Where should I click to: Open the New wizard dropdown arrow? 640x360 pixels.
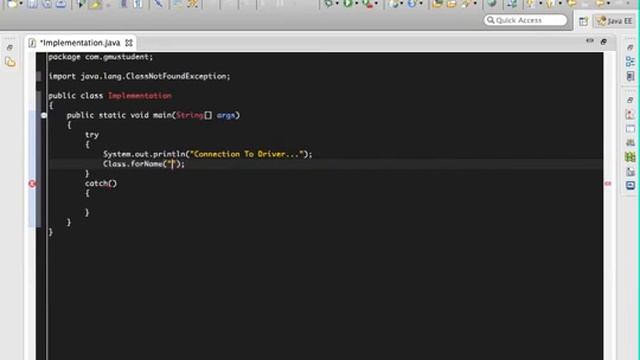tap(20, 4)
